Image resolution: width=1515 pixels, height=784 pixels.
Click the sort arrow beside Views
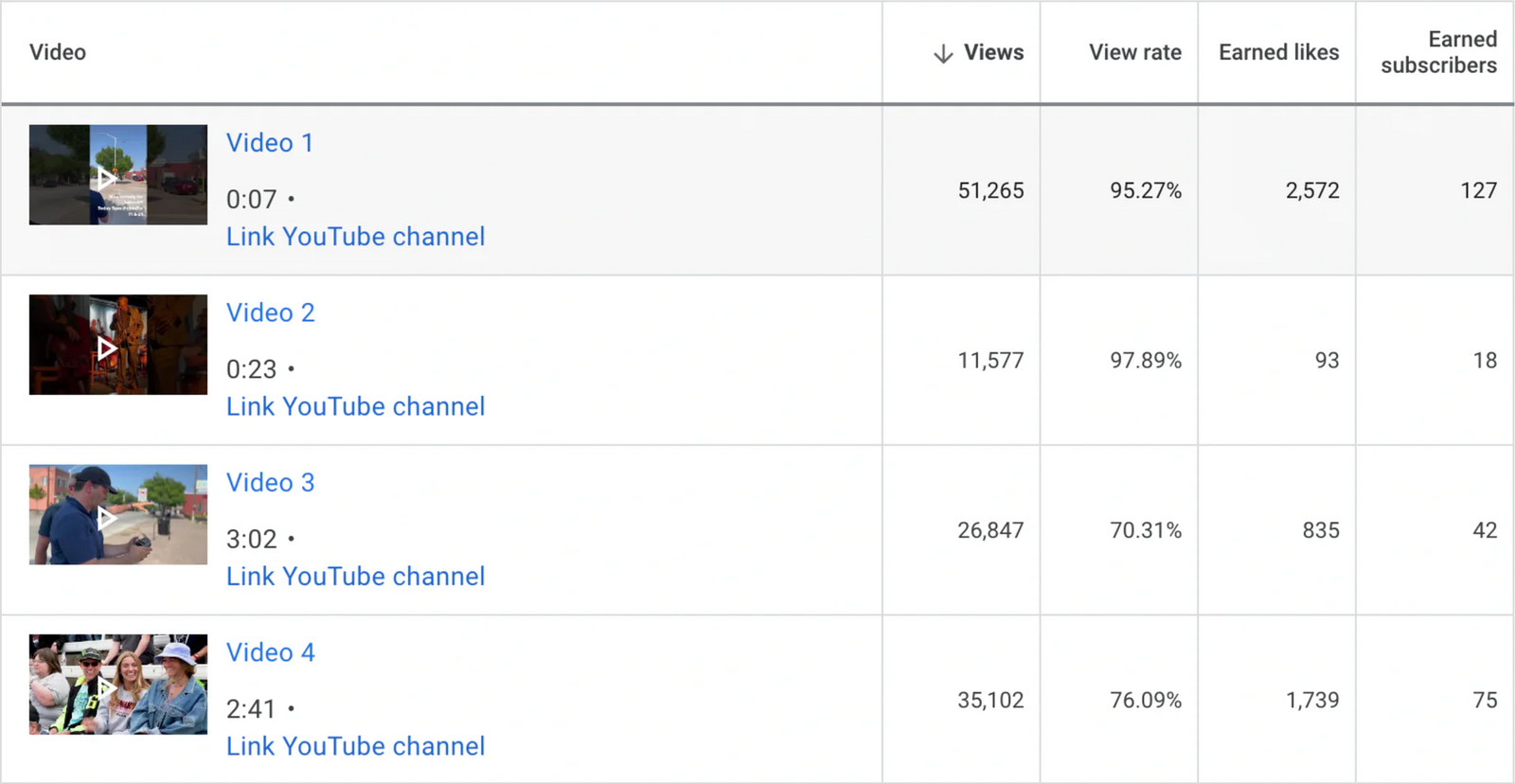(x=942, y=54)
